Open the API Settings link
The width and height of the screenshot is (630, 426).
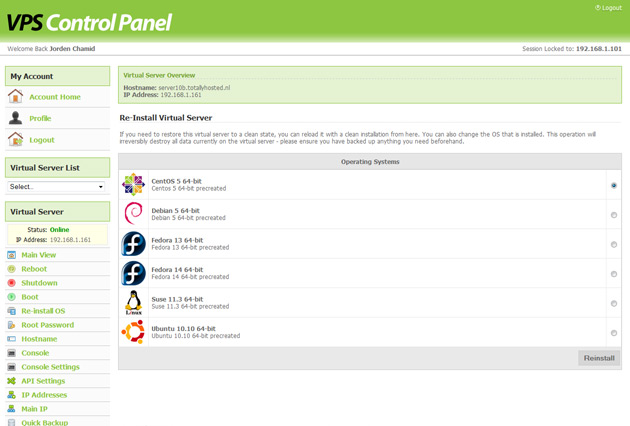pos(43,381)
